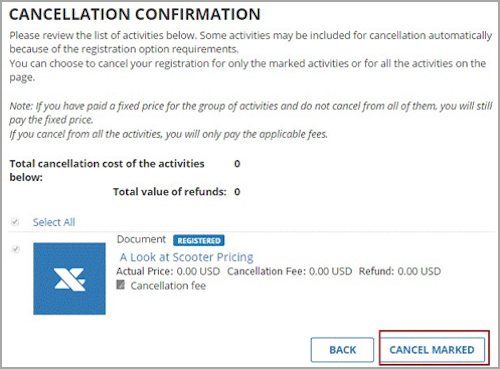
Task: Click the Cancellation Confirmation heading
Action: tap(135, 14)
